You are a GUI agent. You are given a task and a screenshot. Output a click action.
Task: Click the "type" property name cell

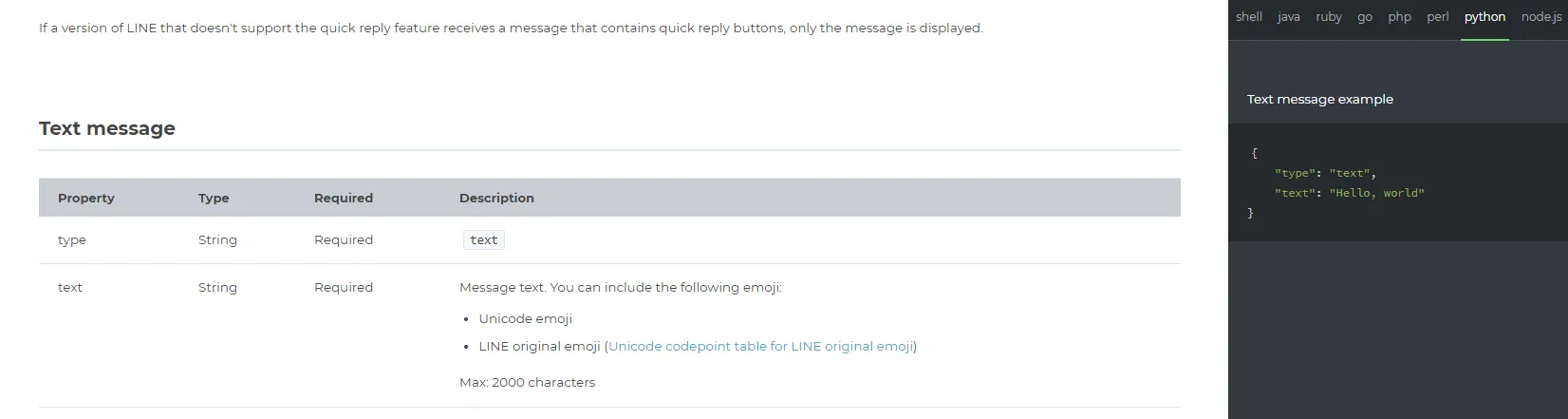pos(72,240)
